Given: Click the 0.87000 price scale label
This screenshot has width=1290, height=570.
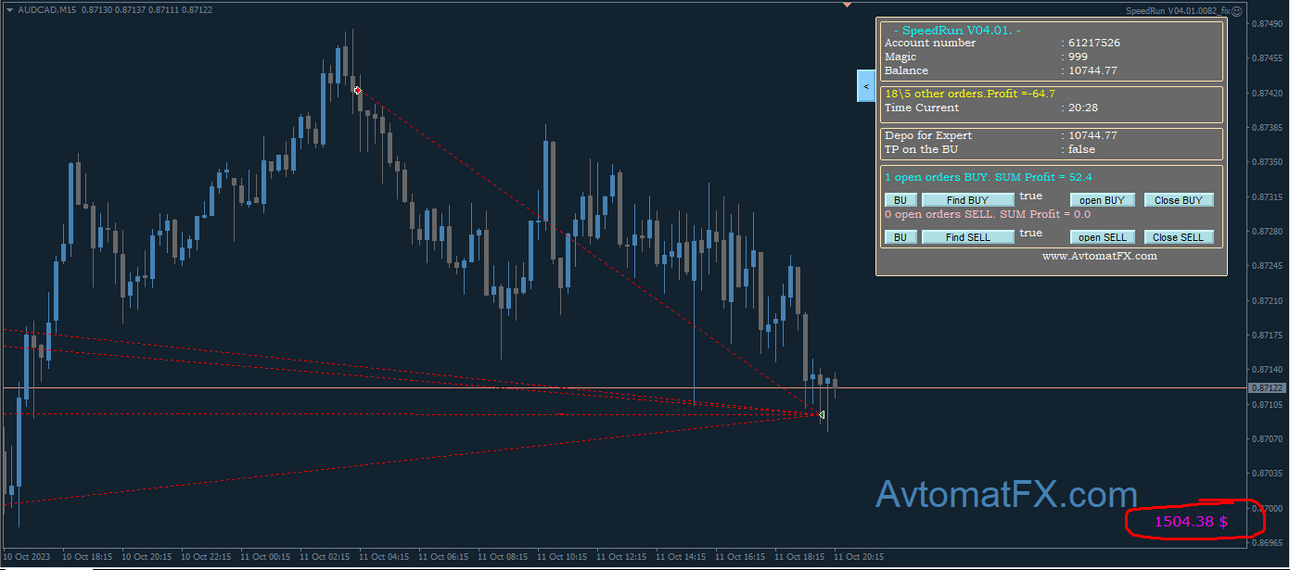Looking at the screenshot, I should coord(1267,508).
